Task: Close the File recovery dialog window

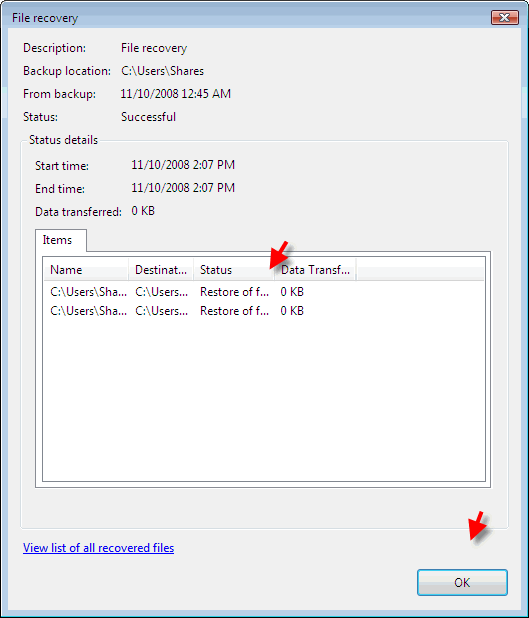Action: (x=505, y=17)
